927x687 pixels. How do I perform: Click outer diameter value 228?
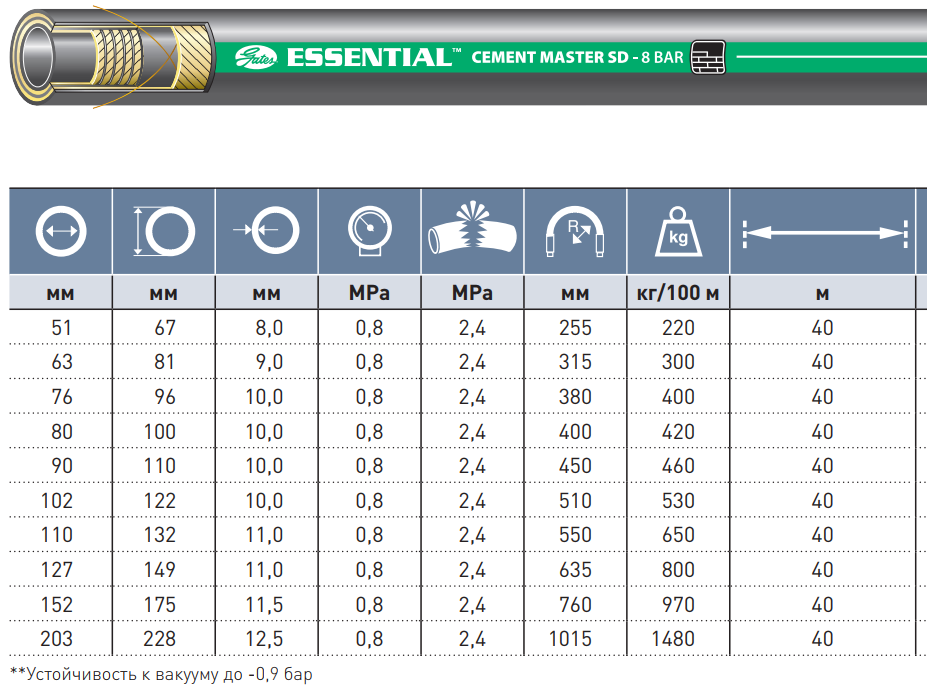(160, 639)
